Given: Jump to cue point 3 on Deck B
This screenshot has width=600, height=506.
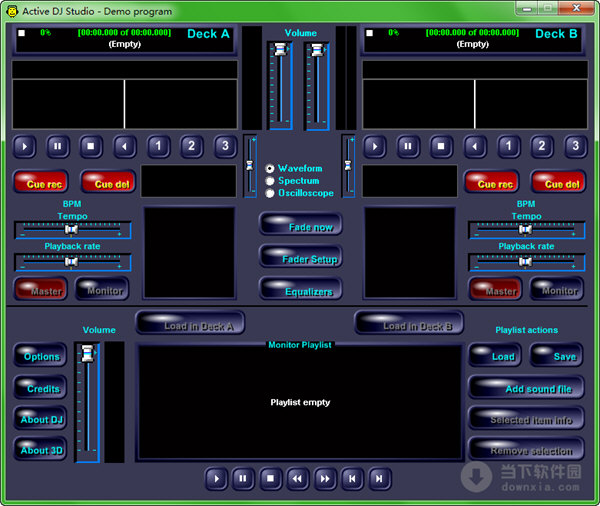Looking at the screenshot, I should 576,147.
